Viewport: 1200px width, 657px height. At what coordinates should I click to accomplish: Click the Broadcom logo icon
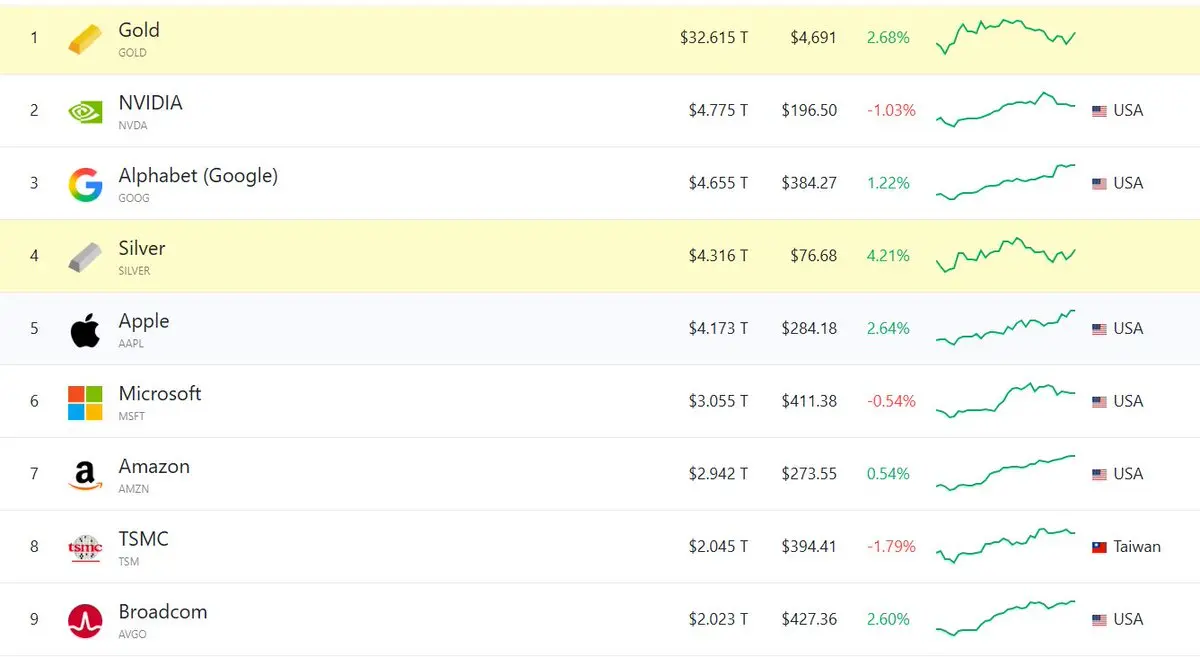click(x=85, y=621)
